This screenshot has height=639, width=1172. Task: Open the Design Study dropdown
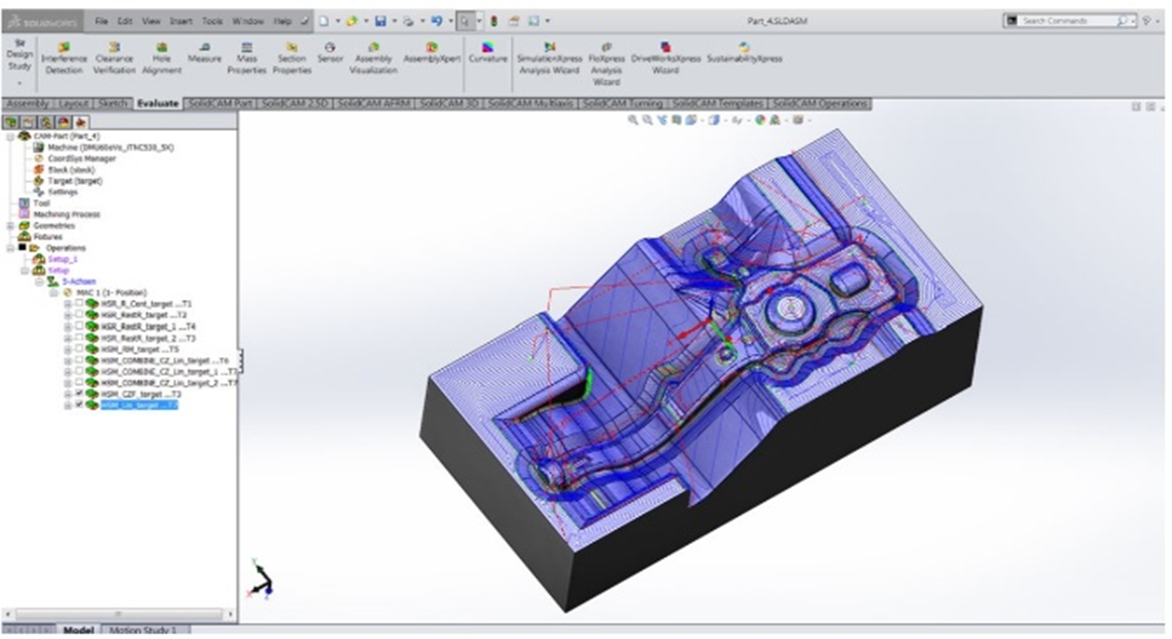click(x=18, y=82)
